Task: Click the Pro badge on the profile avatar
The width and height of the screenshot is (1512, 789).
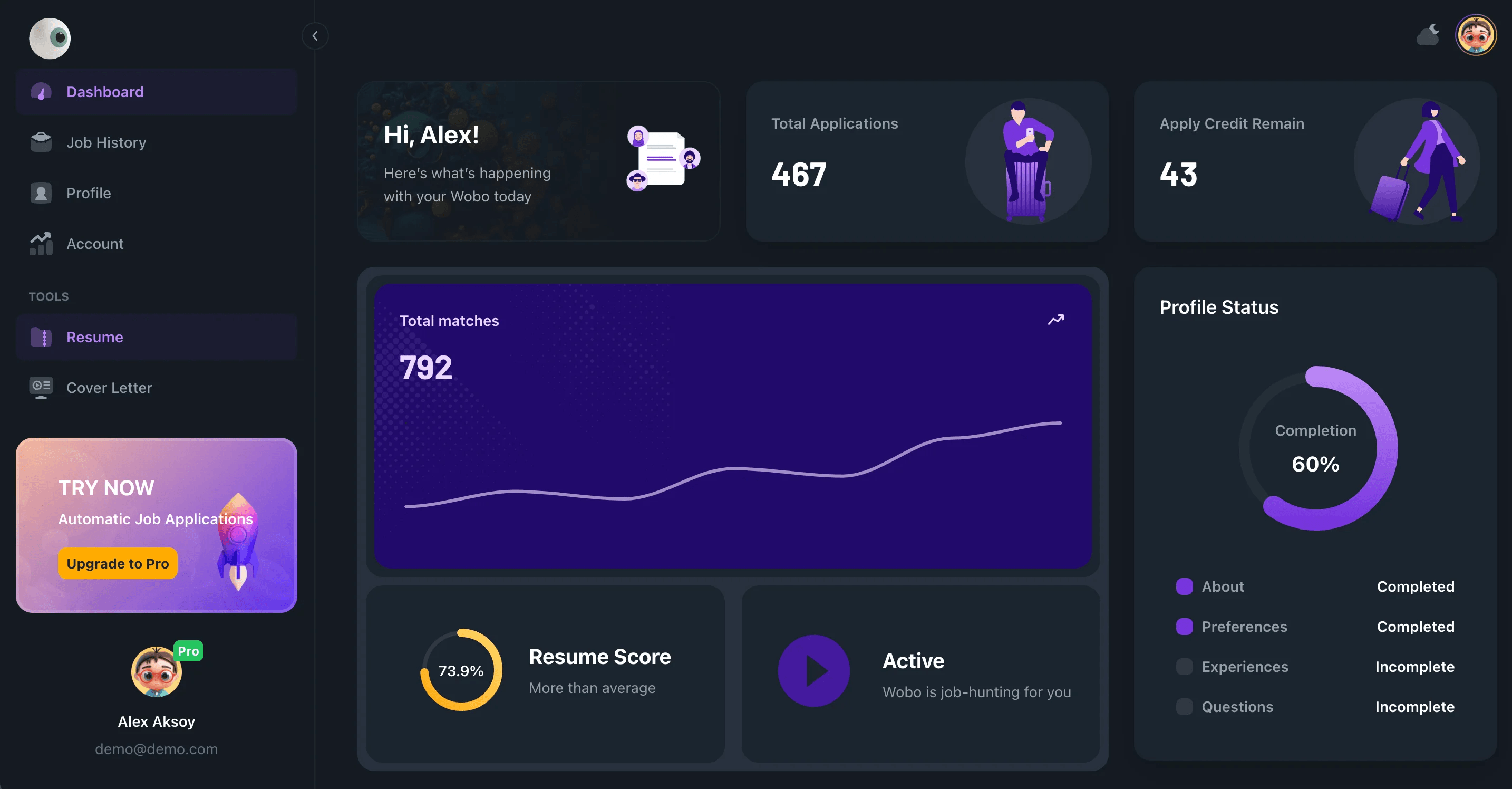Action: coord(188,651)
